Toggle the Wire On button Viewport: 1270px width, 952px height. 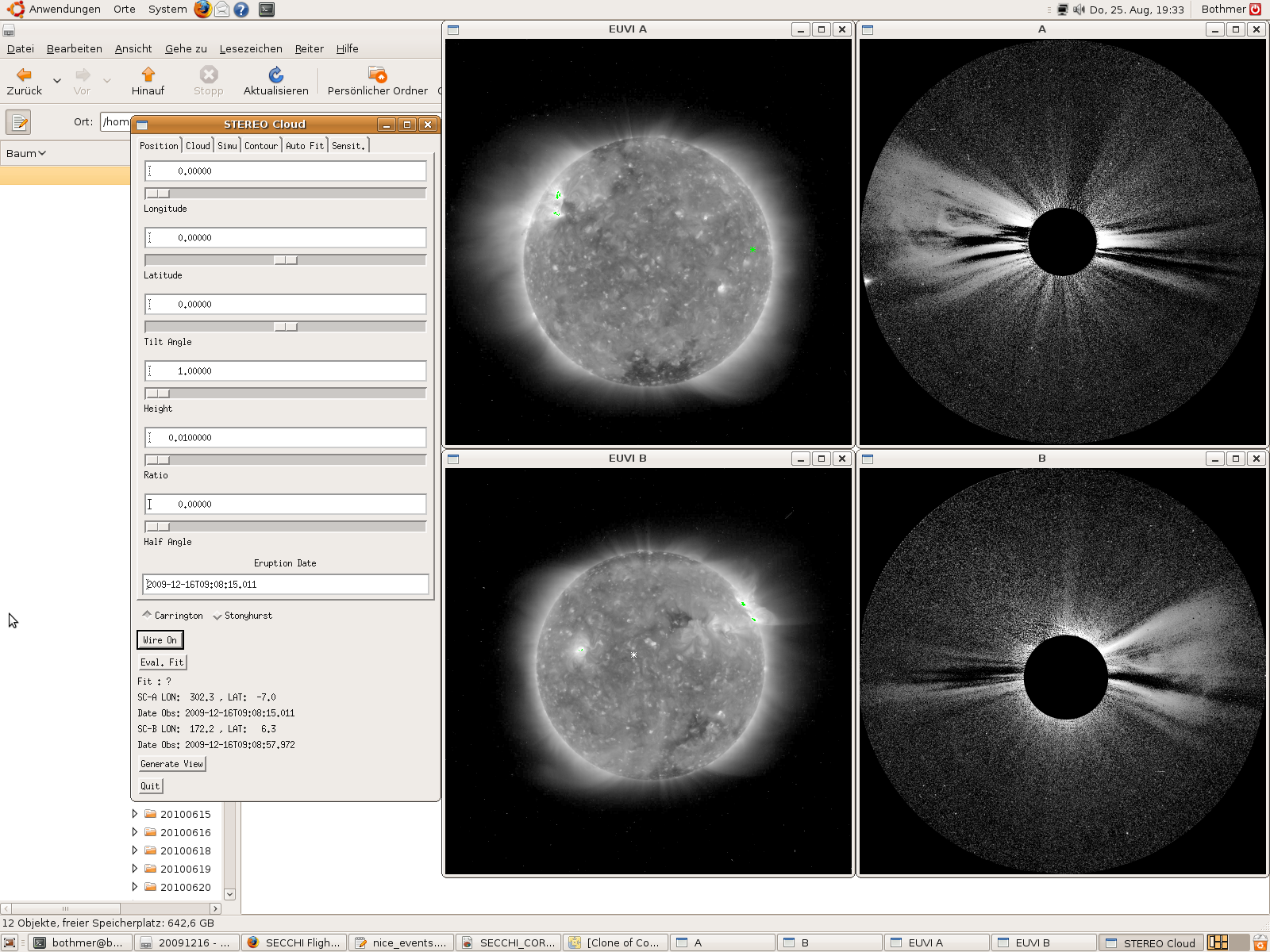tap(160, 640)
